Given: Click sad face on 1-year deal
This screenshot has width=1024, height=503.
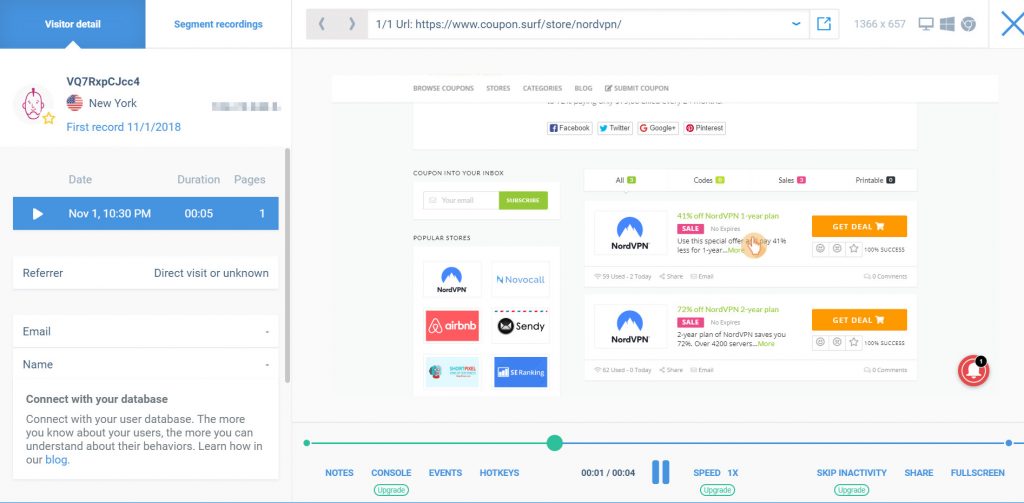Looking at the screenshot, I should [837, 249].
